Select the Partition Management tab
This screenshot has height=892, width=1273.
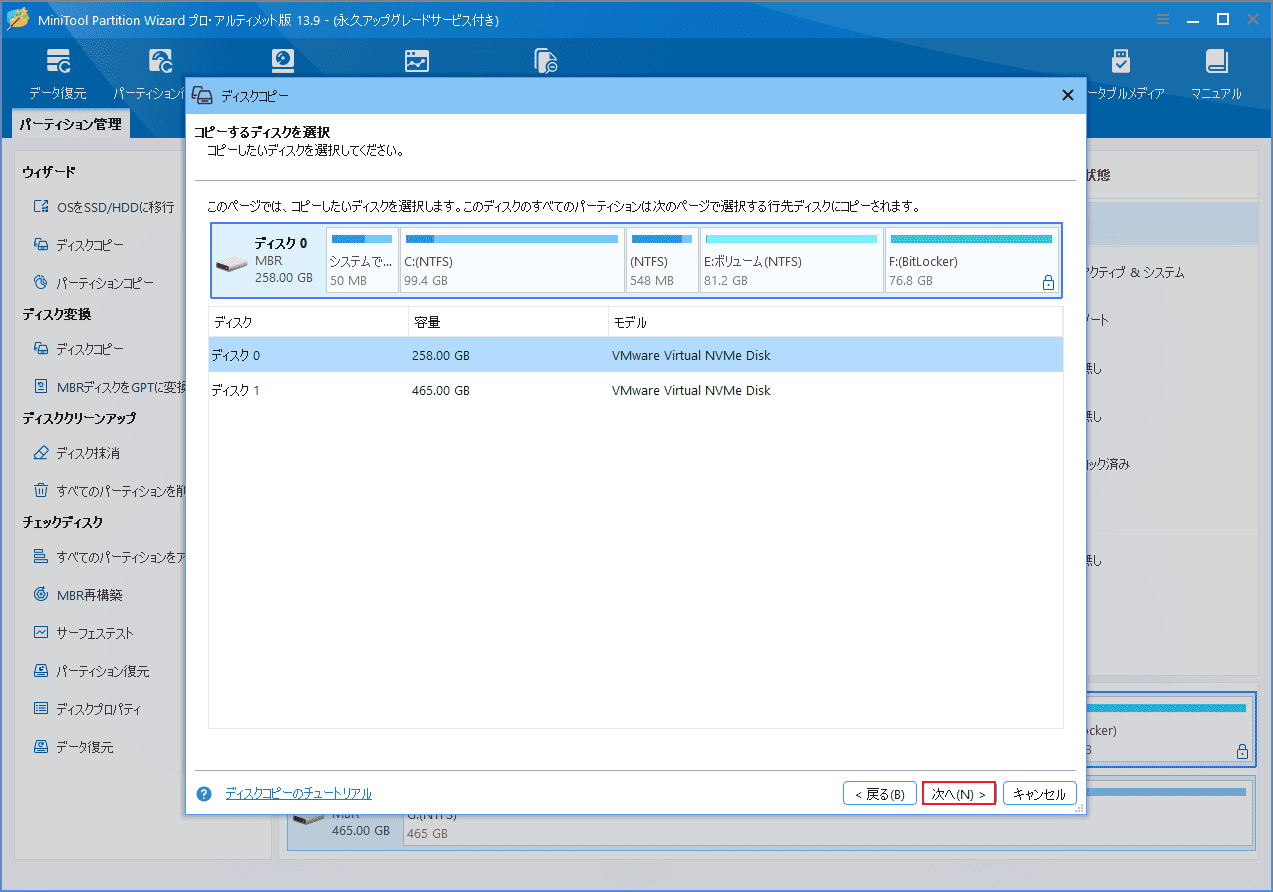(70, 125)
